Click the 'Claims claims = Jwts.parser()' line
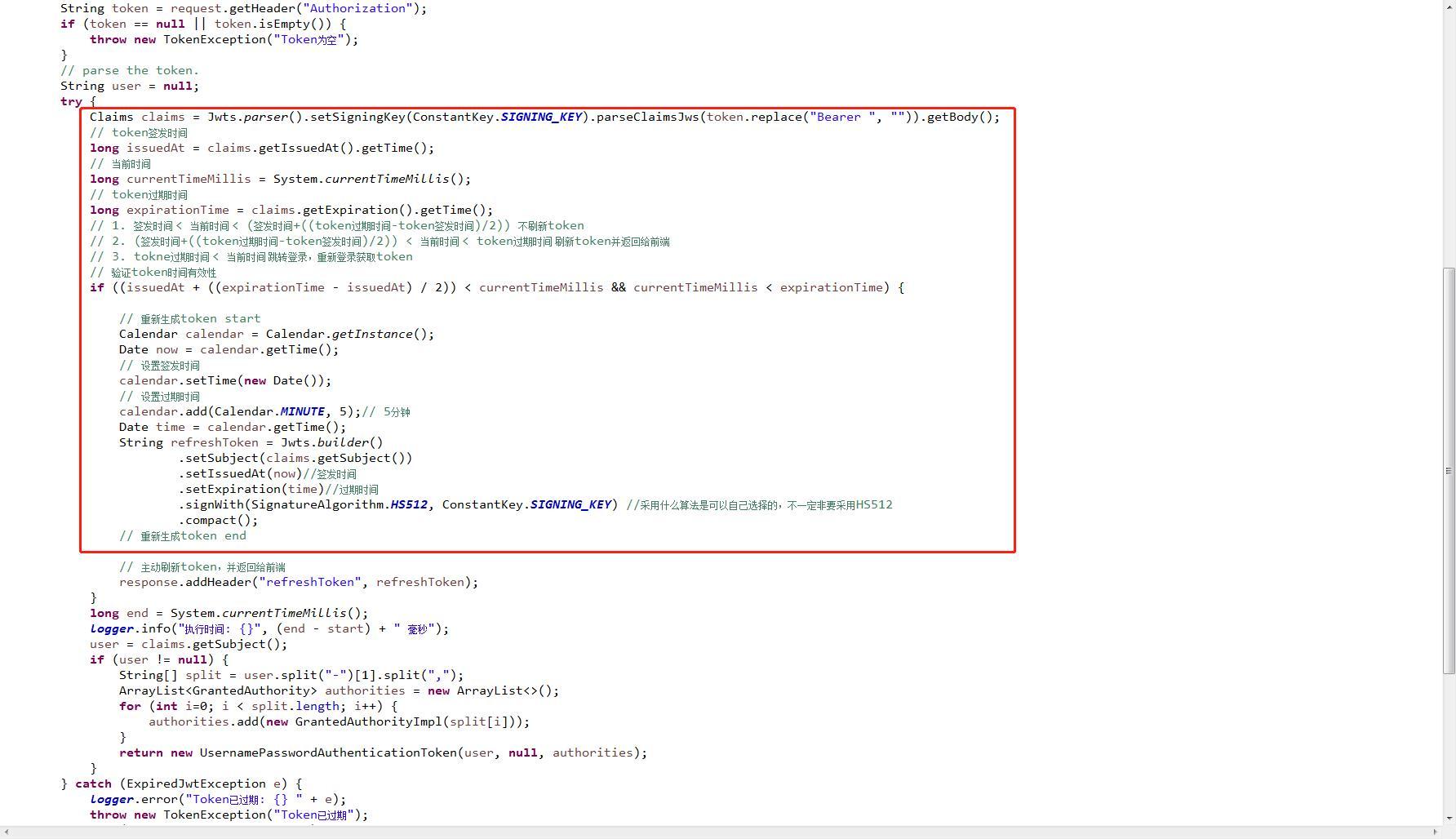The image size is (1456, 839). (544, 117)
